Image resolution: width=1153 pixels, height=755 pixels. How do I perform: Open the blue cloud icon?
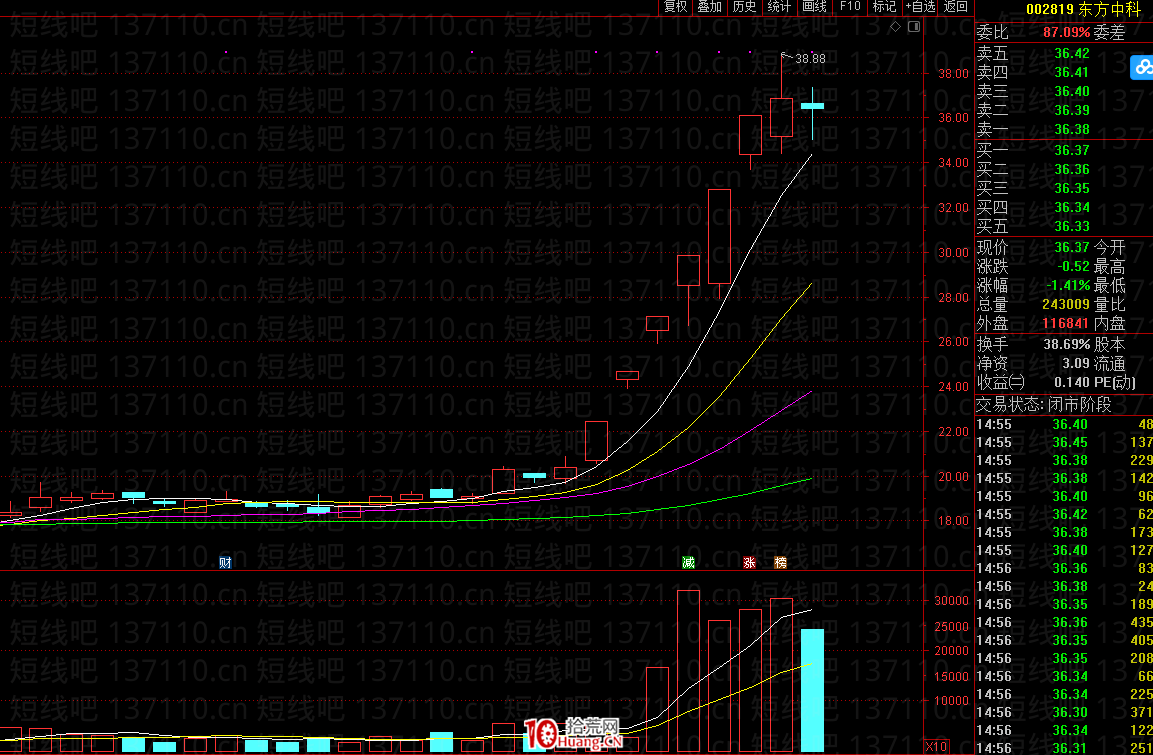click(1142, 68)
